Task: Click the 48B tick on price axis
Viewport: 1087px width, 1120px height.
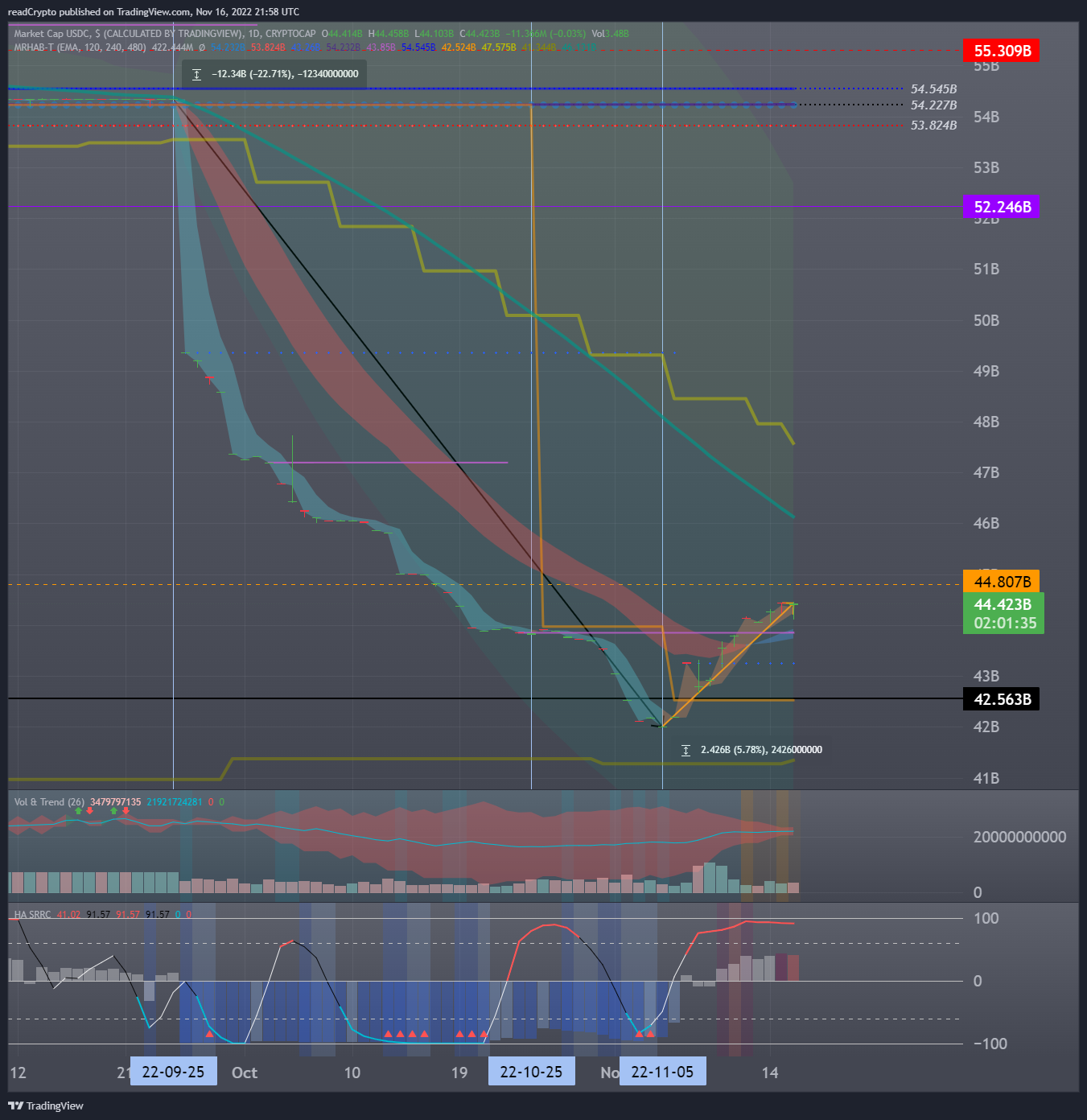Action: tap(986, 422)
